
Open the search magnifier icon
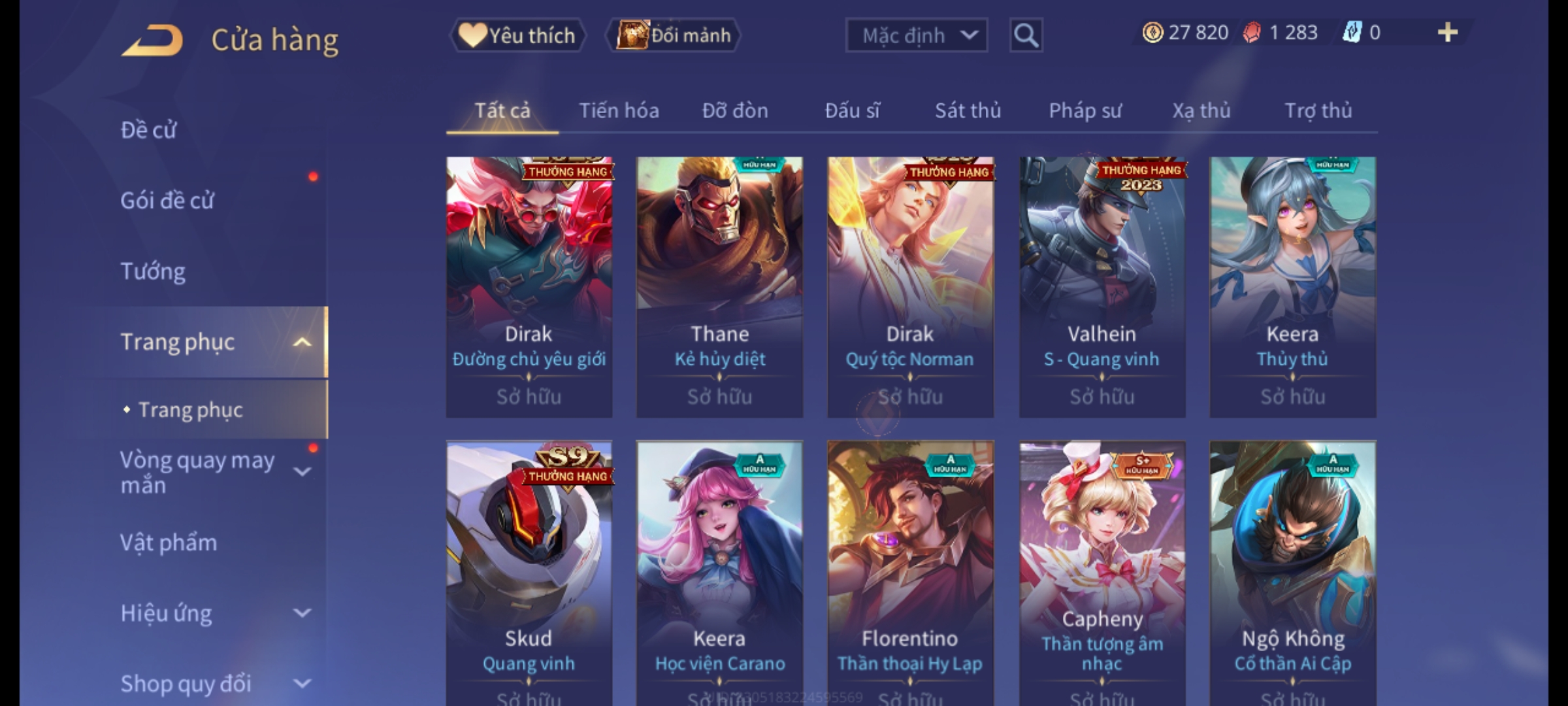1026,35
